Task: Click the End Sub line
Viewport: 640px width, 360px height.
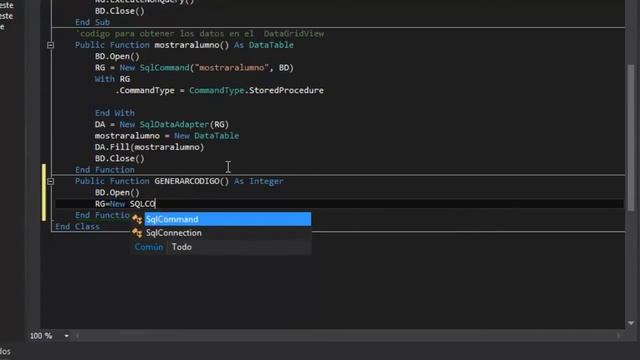Action: click(x=92, y=22)
